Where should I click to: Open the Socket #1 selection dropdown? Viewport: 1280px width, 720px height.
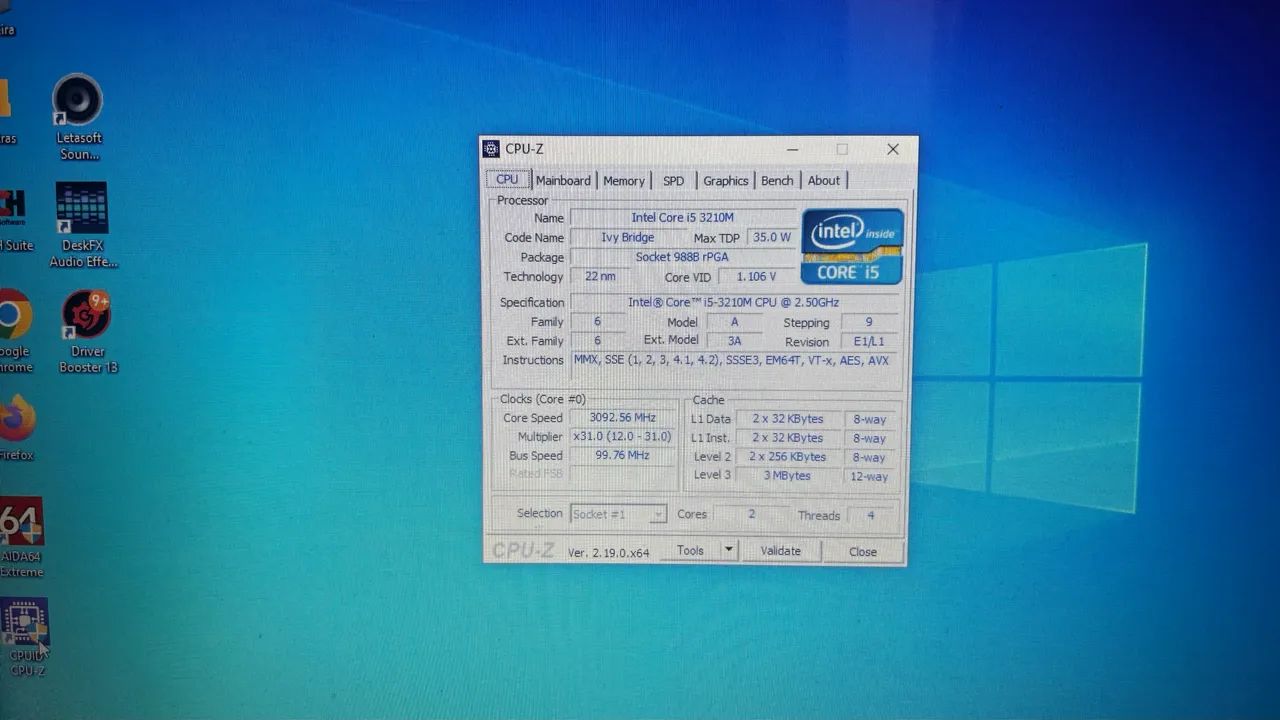[618, 514]
